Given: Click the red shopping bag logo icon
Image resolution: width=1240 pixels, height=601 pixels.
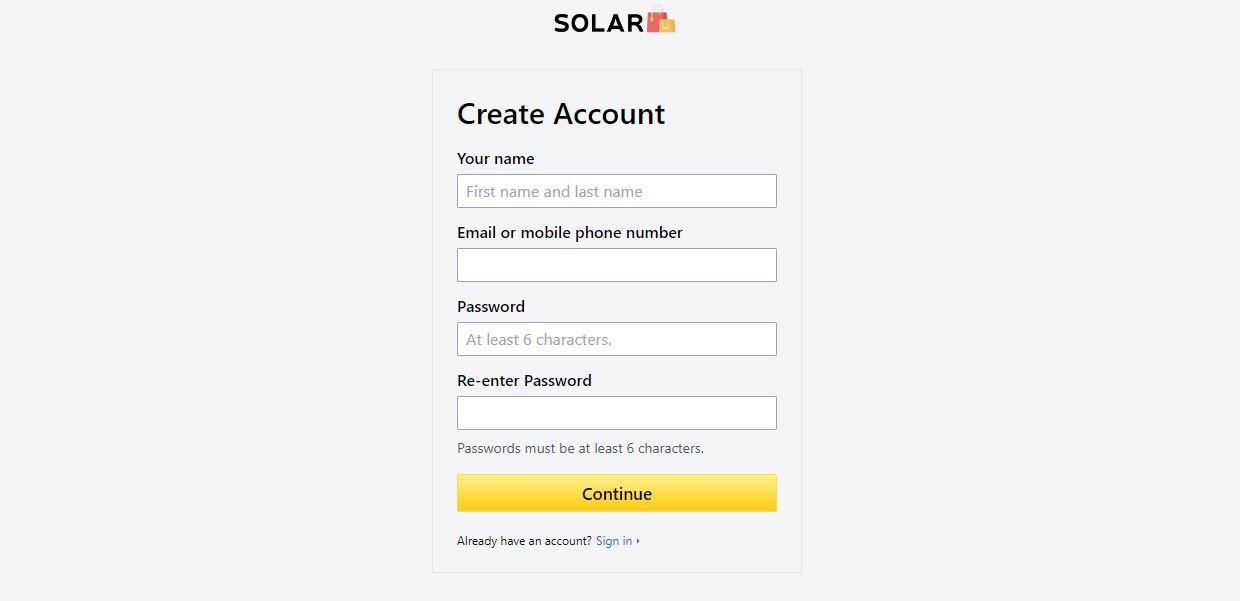Looking at the screenshot, I should (x=655, y=20).
